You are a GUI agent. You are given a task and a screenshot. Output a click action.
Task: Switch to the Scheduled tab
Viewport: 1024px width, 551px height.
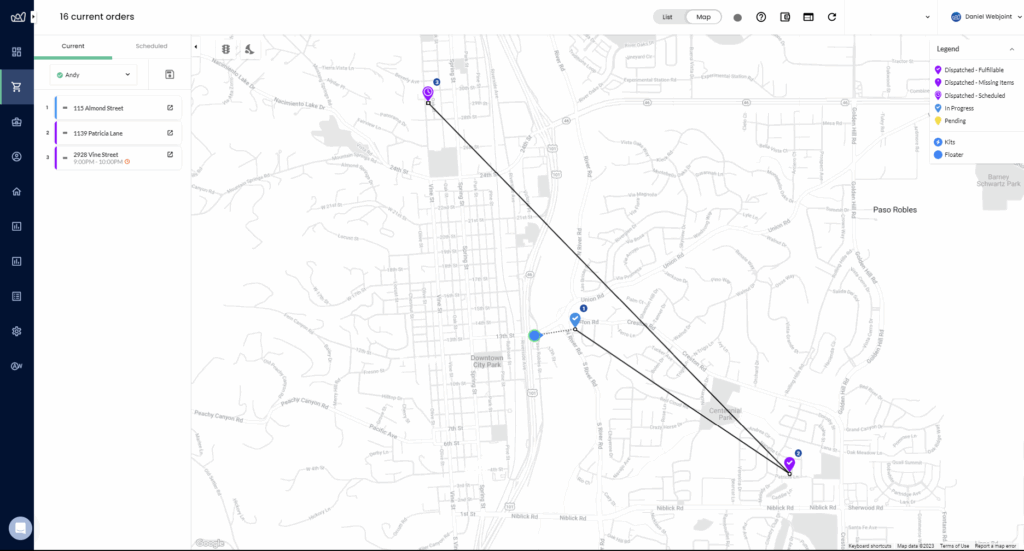coord(151,46)
